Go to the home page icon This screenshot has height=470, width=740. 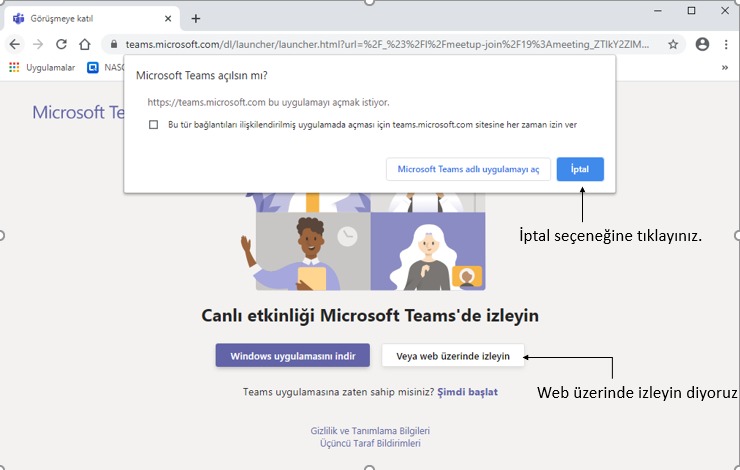tap(84, 44)
